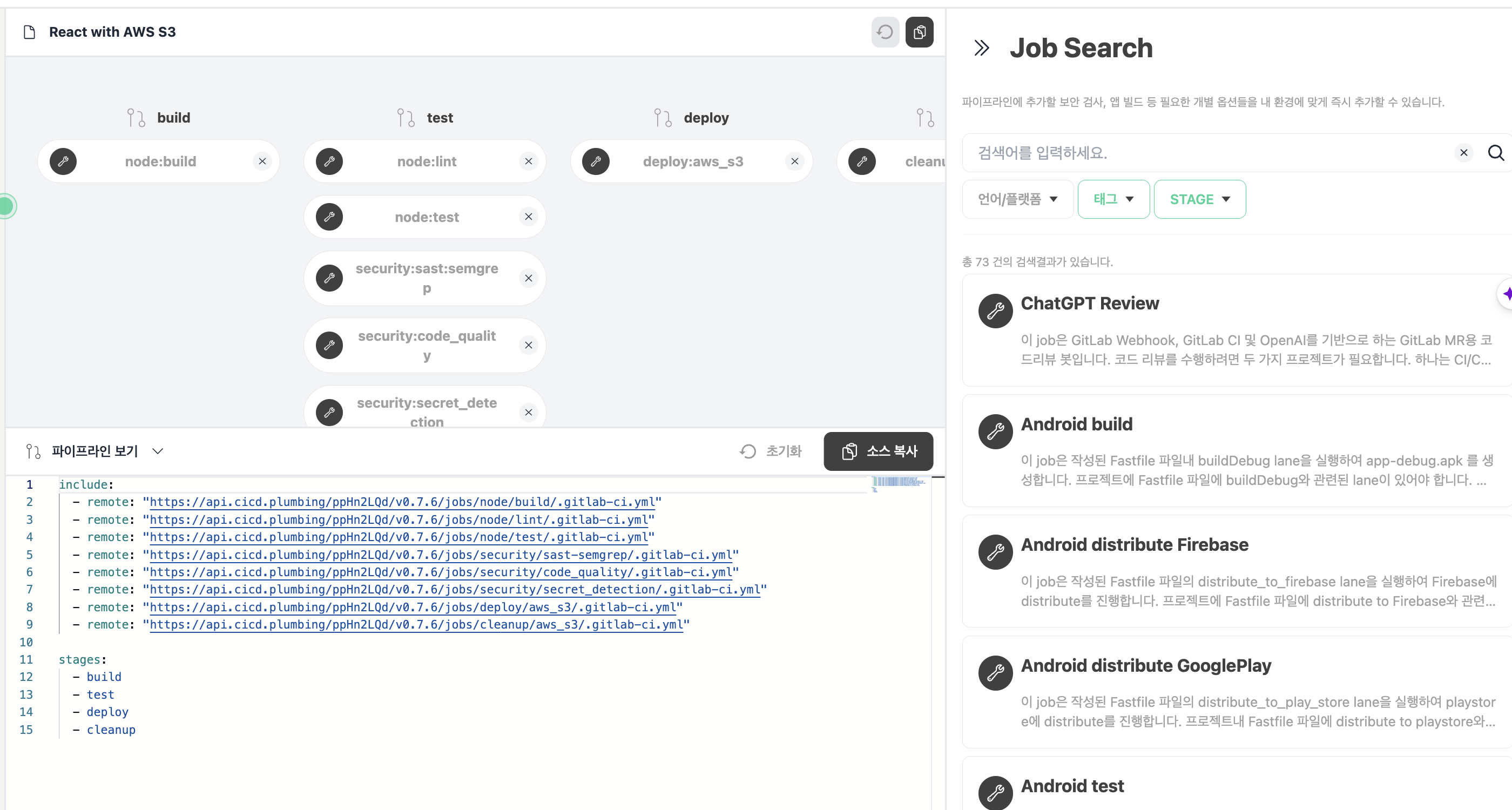This screenshot has width=1512, height=810.
Task: Remove the node:test job
Action: click(x=528, y=217)
